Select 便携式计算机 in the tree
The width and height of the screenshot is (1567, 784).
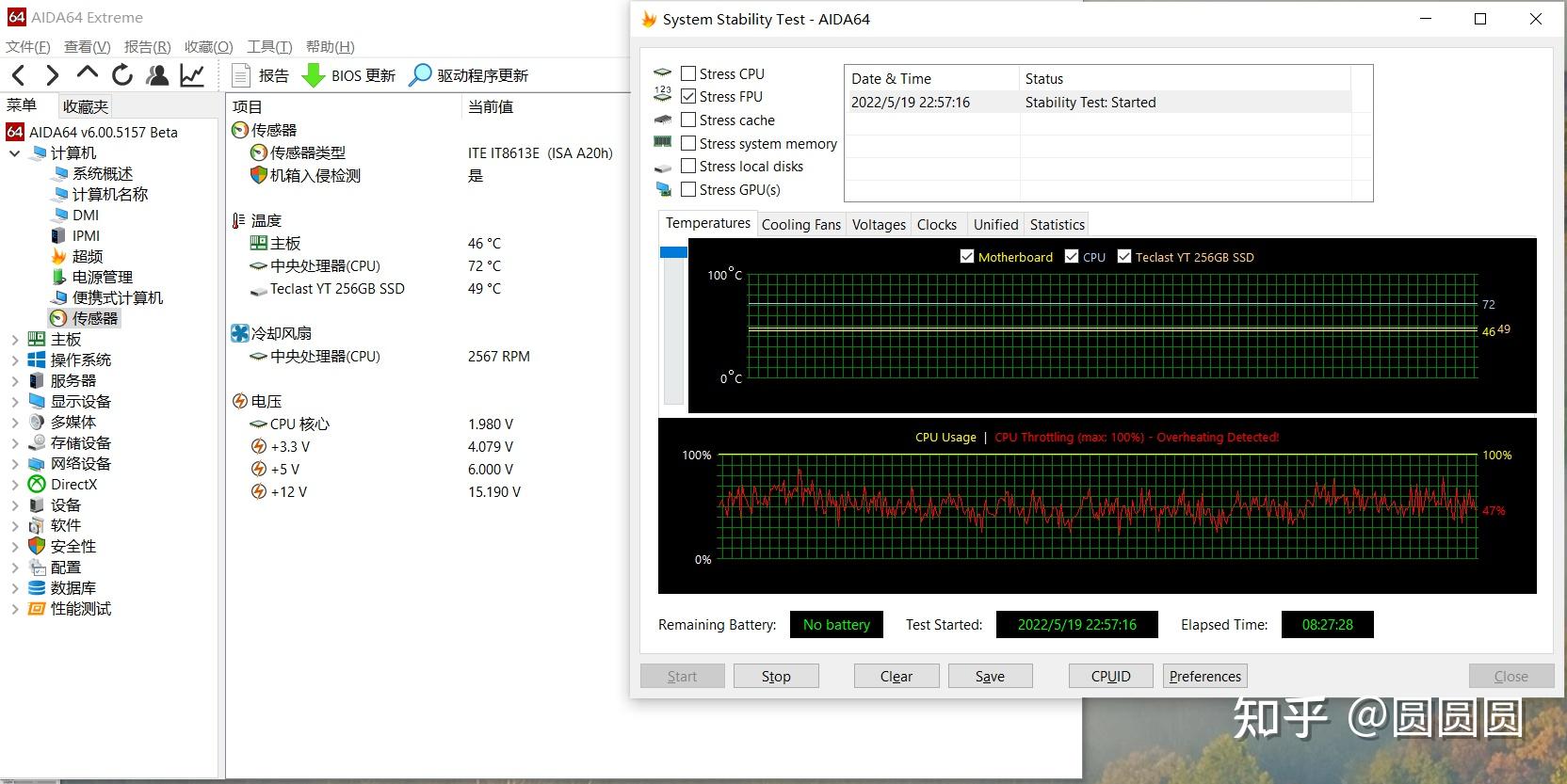pos(118,297)
